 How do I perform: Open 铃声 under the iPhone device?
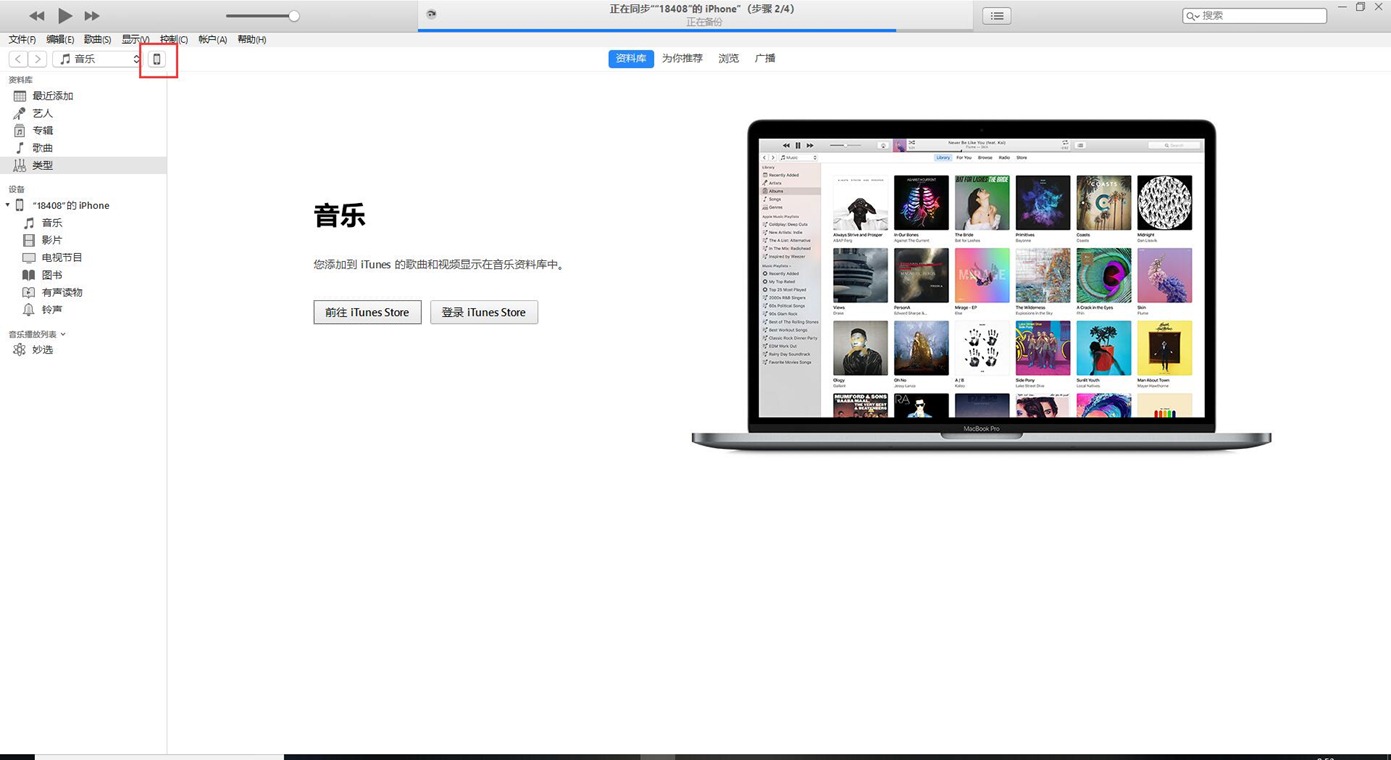point(51,310)
